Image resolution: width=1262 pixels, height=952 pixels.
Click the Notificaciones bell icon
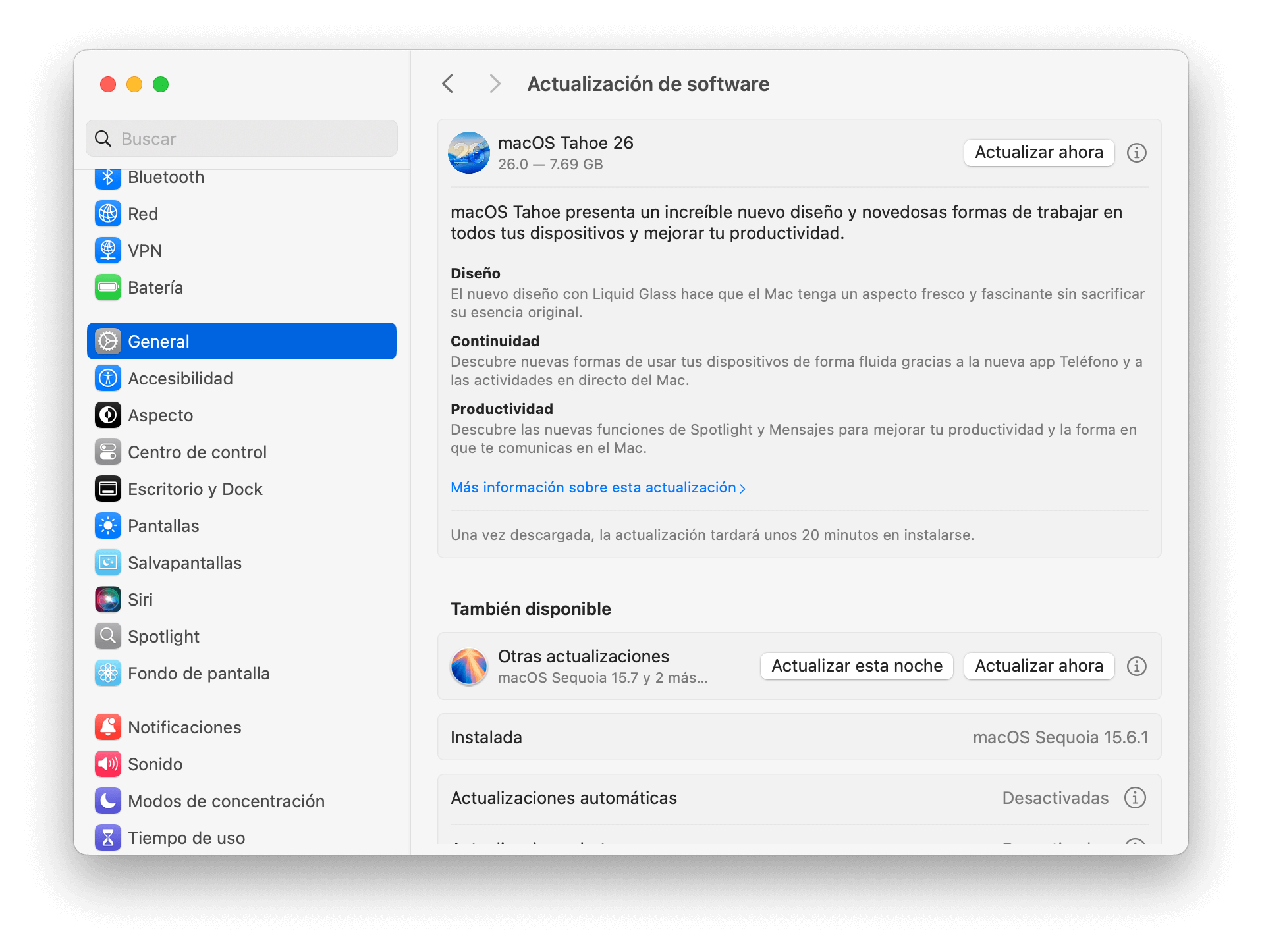tap(108, 727)
